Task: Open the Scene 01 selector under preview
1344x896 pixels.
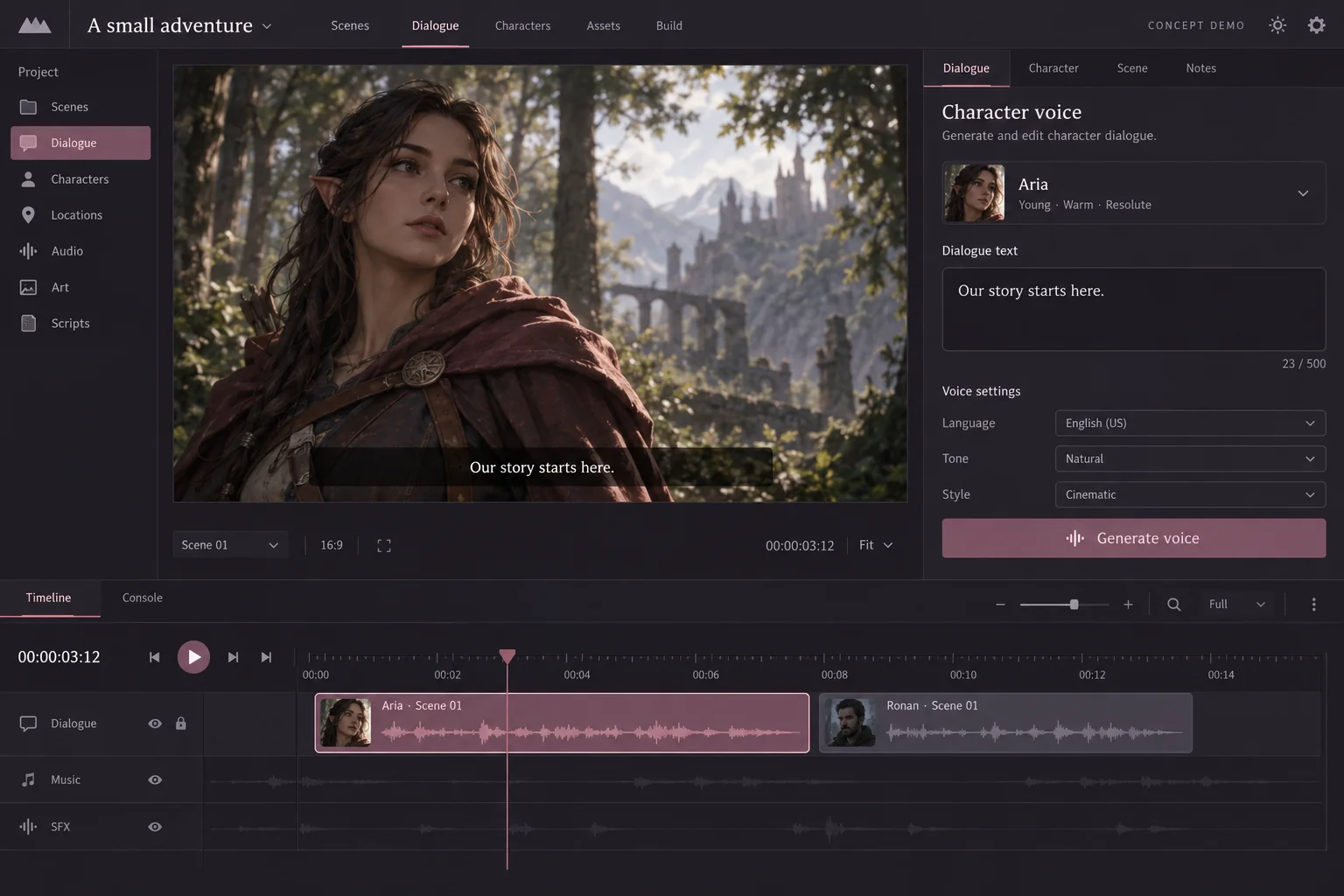Action: click(230, 545)
